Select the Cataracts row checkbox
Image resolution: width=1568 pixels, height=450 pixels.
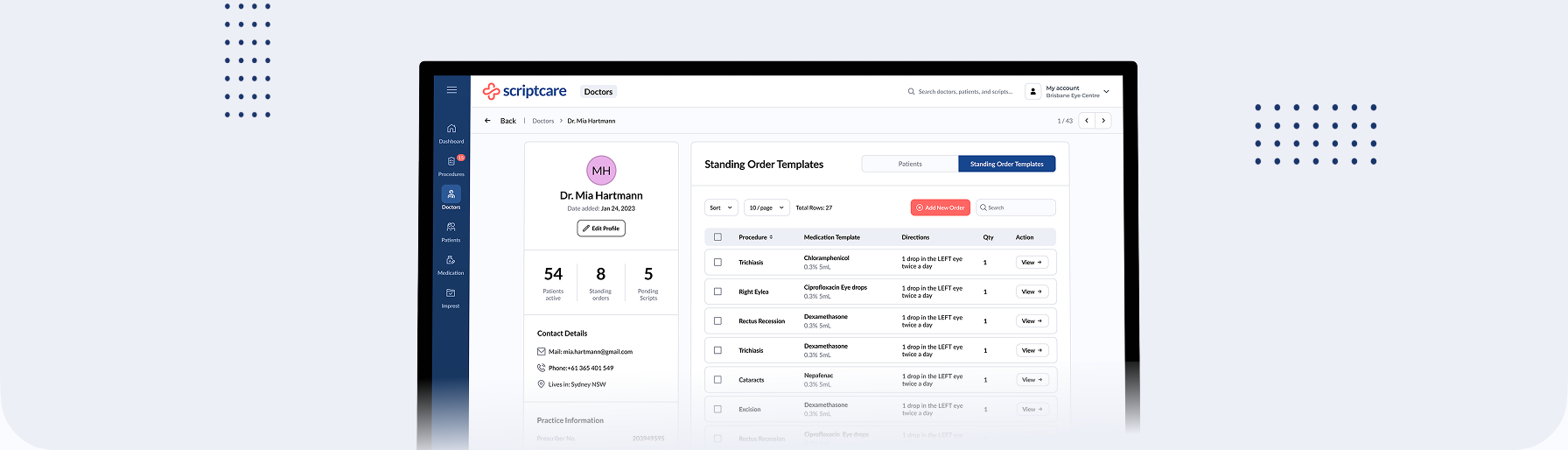coord(717,380)
